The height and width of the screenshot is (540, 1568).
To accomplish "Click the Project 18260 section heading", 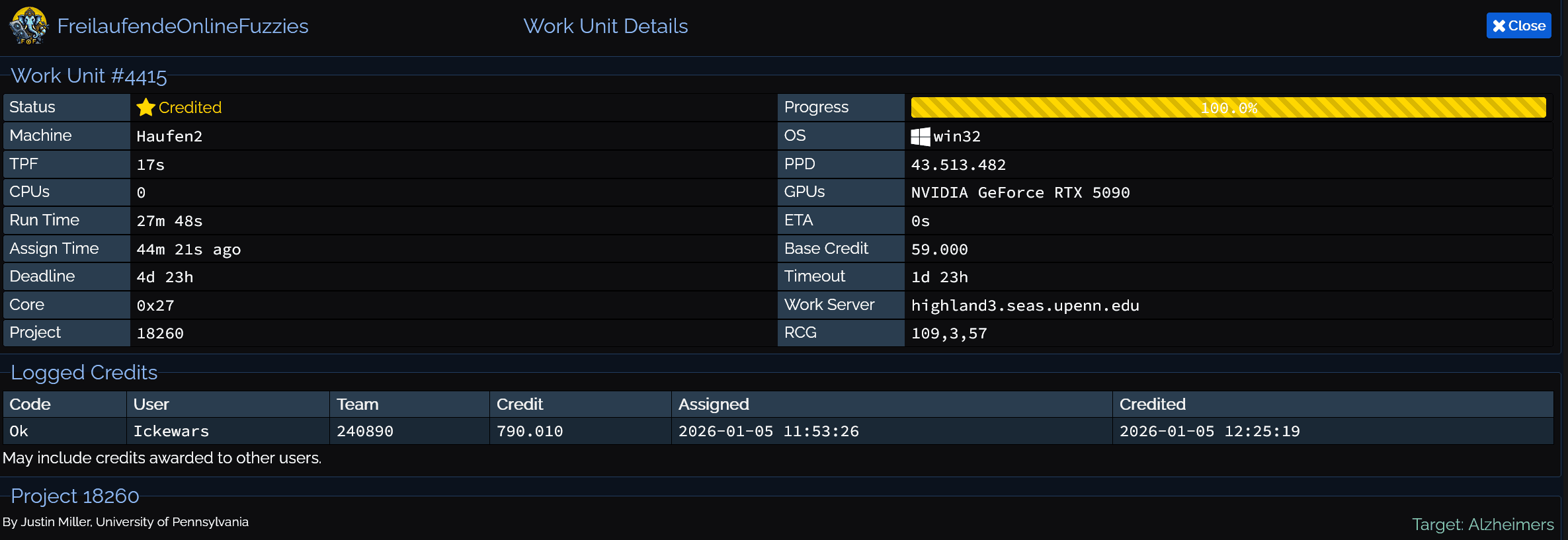I will click(75, 496).
